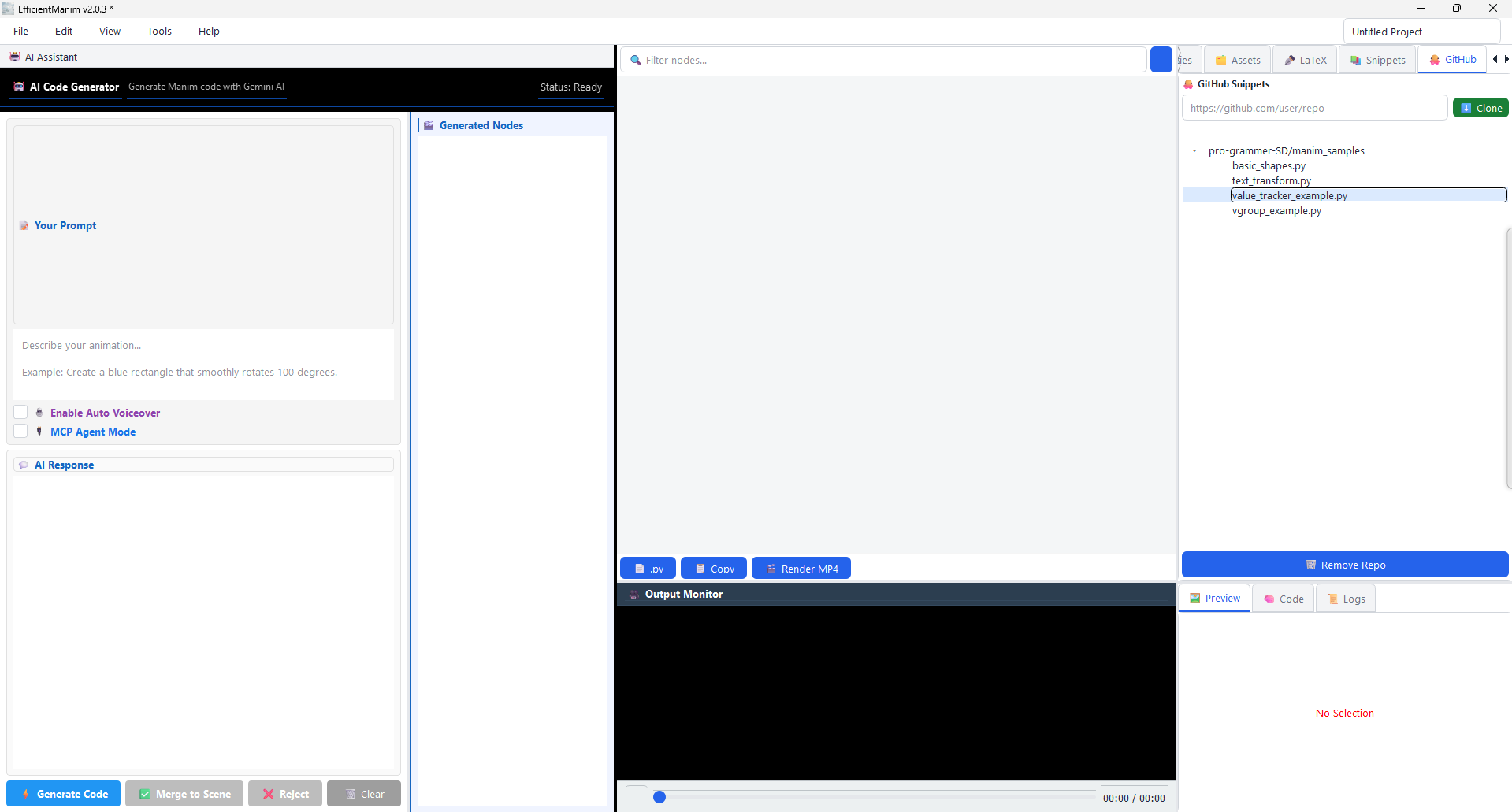Click the search magnifier icon in filter
Image resolution: width=1512 pixels, height=812 pixels.
tap(636, 60)
